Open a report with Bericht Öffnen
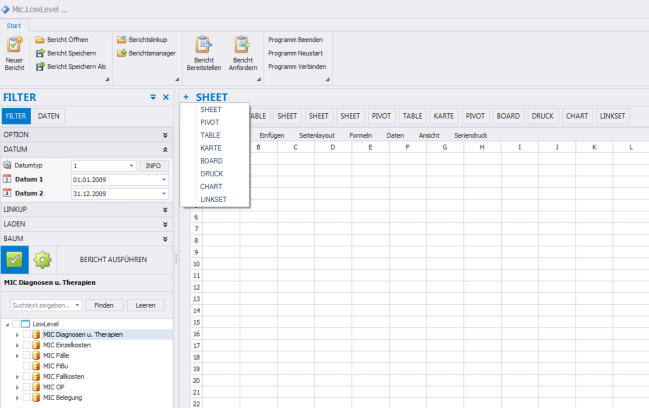This screenshot has width=649, height=408. pos(67,40)
